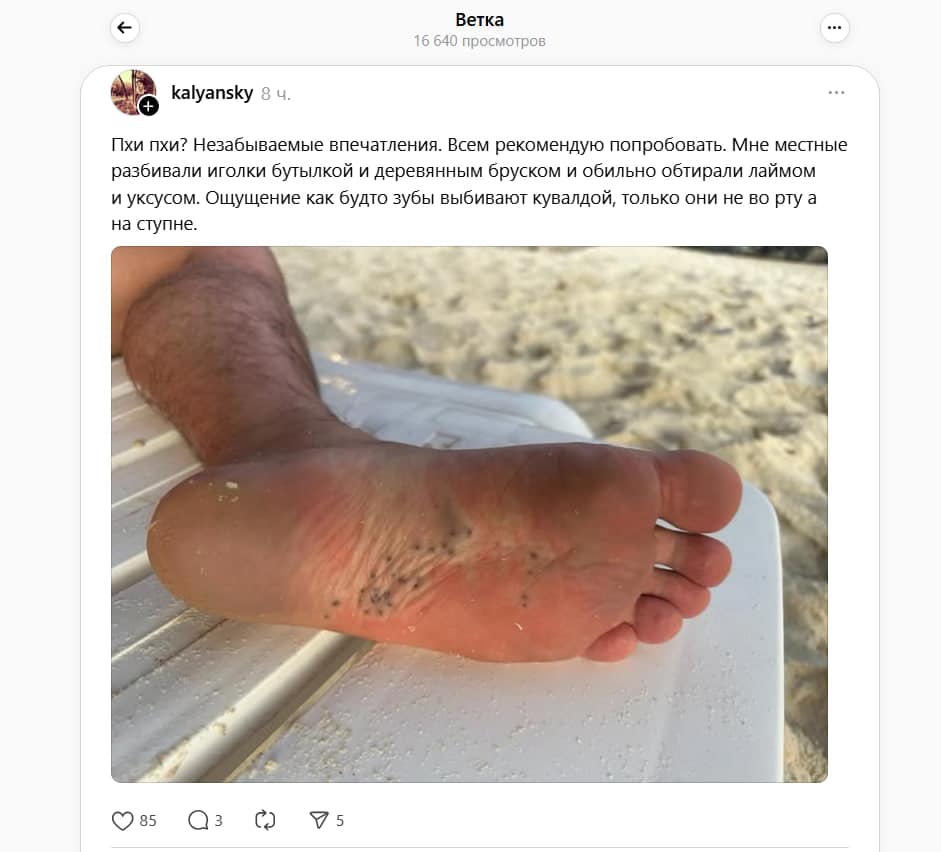Open the kalyansky username link

[x=212, y=93]
